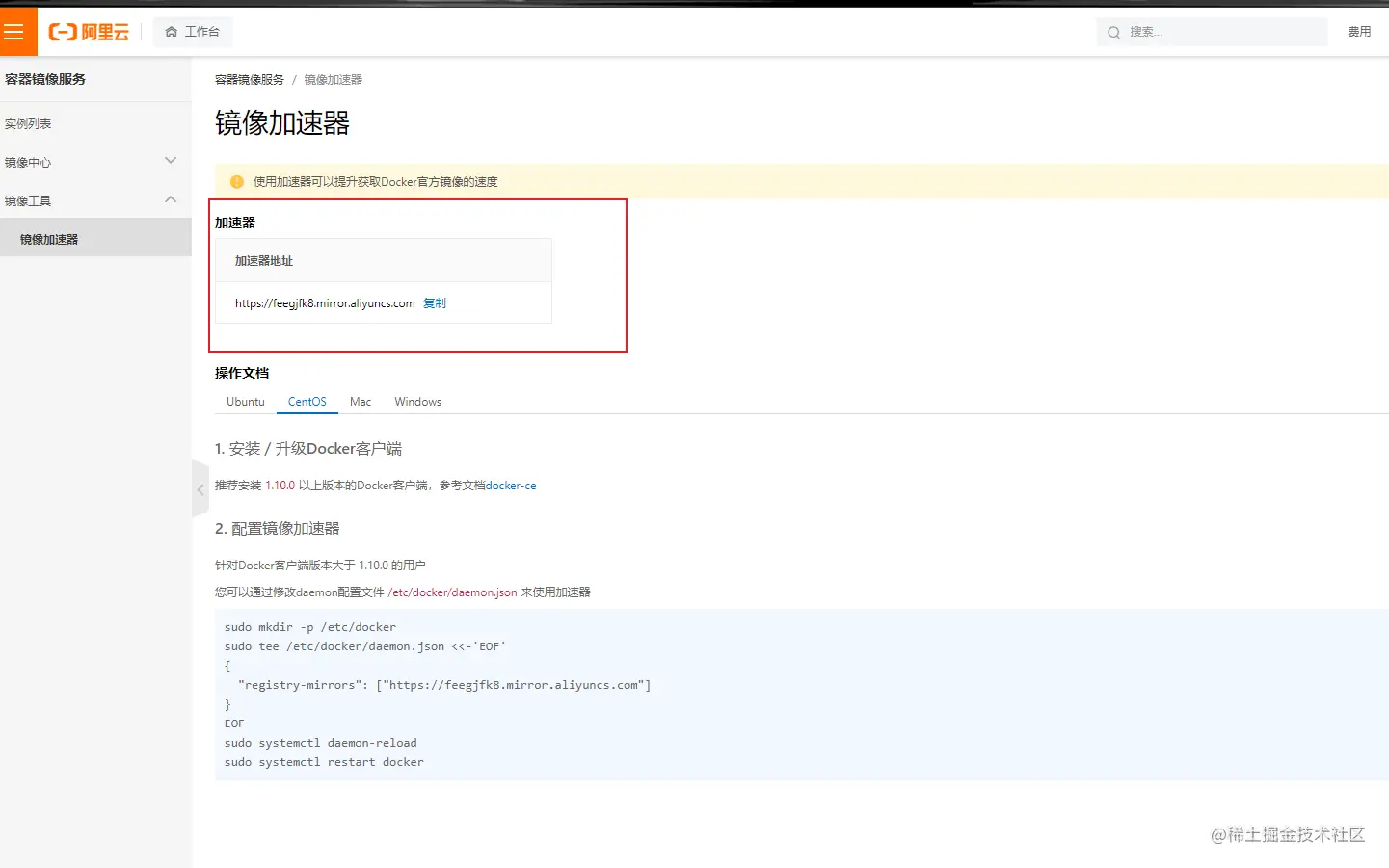
Task: Collapse the sidebar with the arrow handle
Action: pyautogui.click(x=200, y=489)
